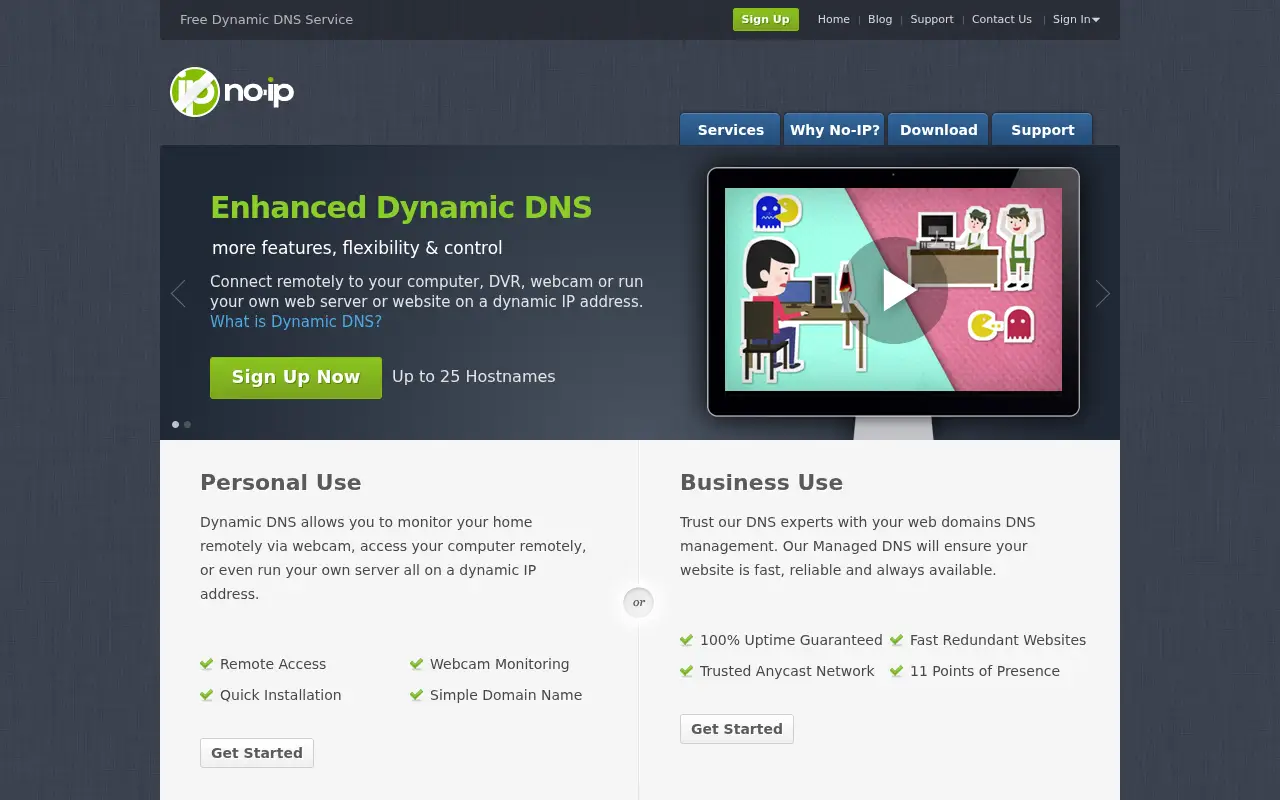The width and height of the screenshot is (1280, 800).
Task: Click the Fast Redundant Websites text
Action: [998, 640]
